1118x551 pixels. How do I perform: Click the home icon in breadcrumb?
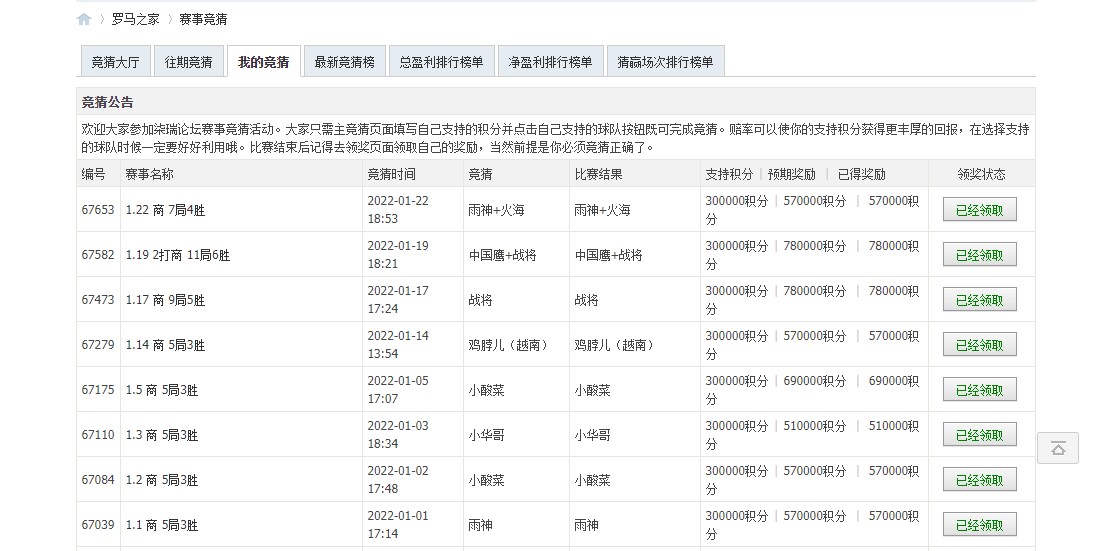(84, 19)
